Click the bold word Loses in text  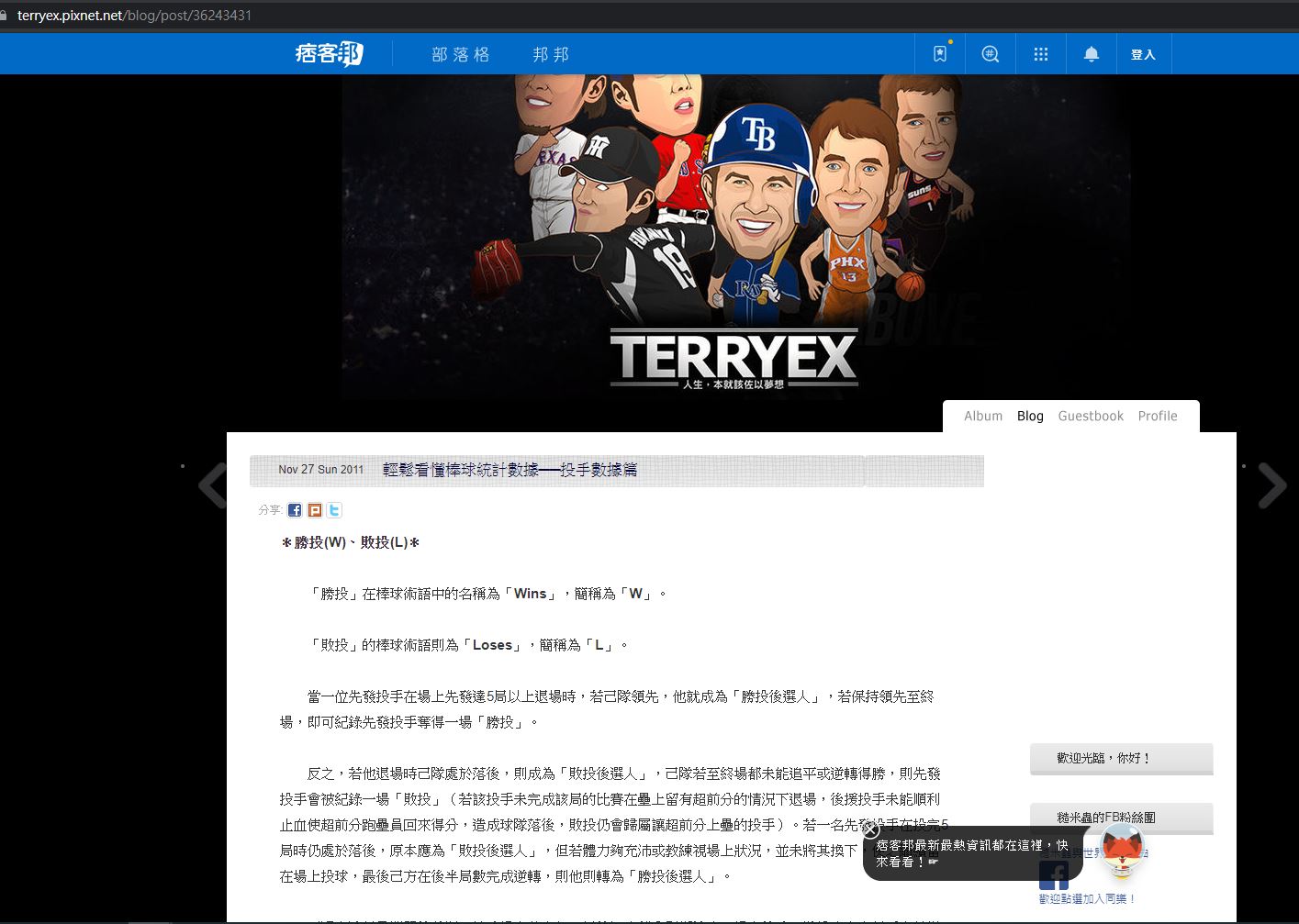(492, 645)
